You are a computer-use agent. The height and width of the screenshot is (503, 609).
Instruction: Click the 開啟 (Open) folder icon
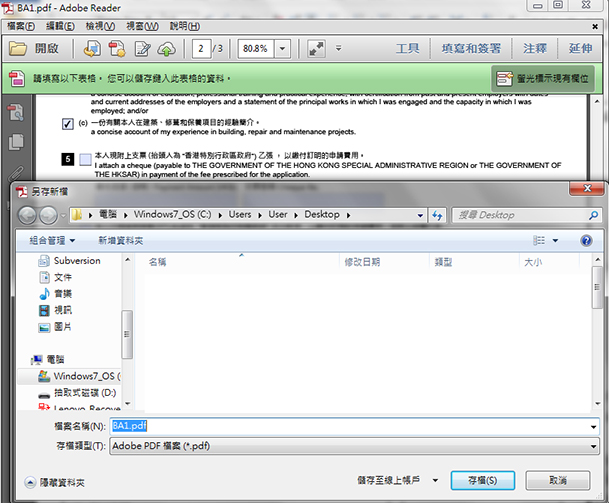(18, 48)
